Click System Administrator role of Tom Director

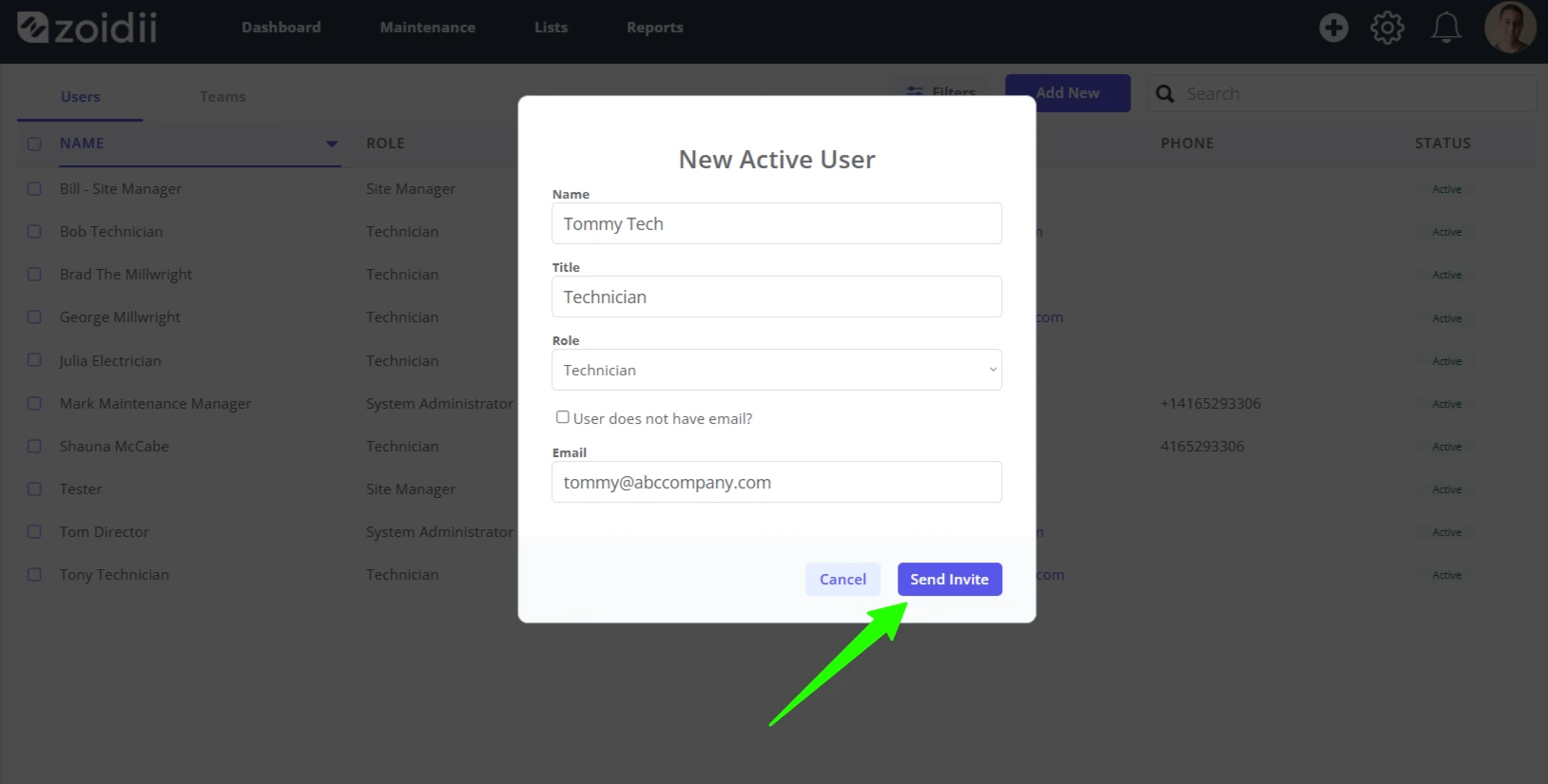point(439,532)
